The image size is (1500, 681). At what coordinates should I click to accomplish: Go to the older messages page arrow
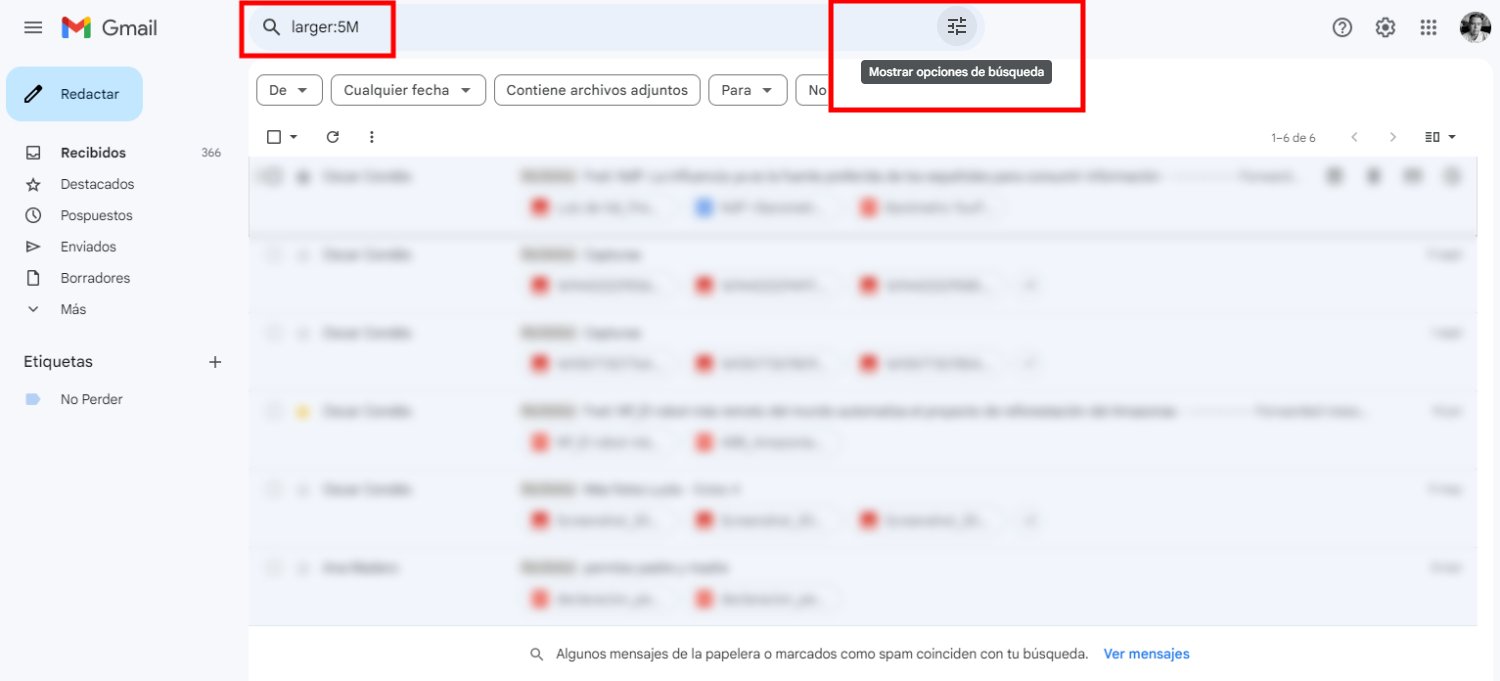1392,137
